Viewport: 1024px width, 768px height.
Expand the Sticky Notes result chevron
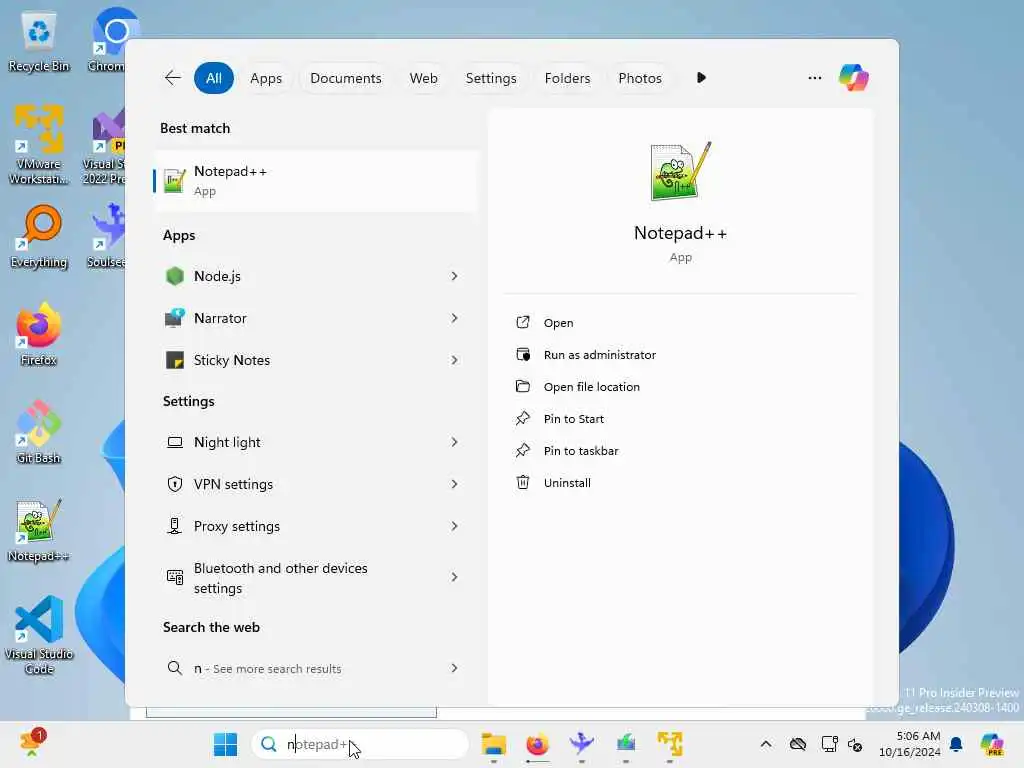pos(454,360)
